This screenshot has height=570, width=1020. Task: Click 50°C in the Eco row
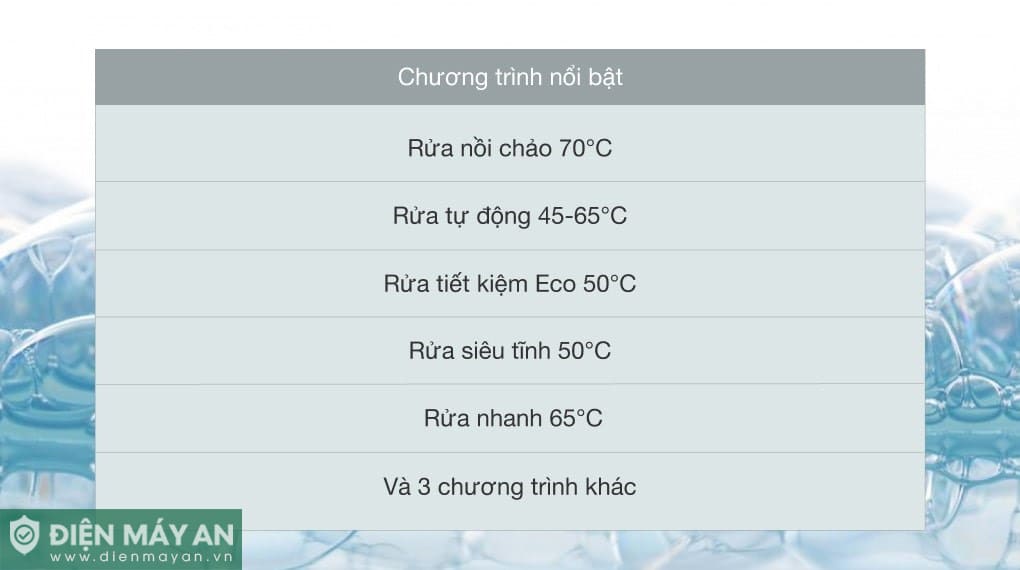[609, 284]
